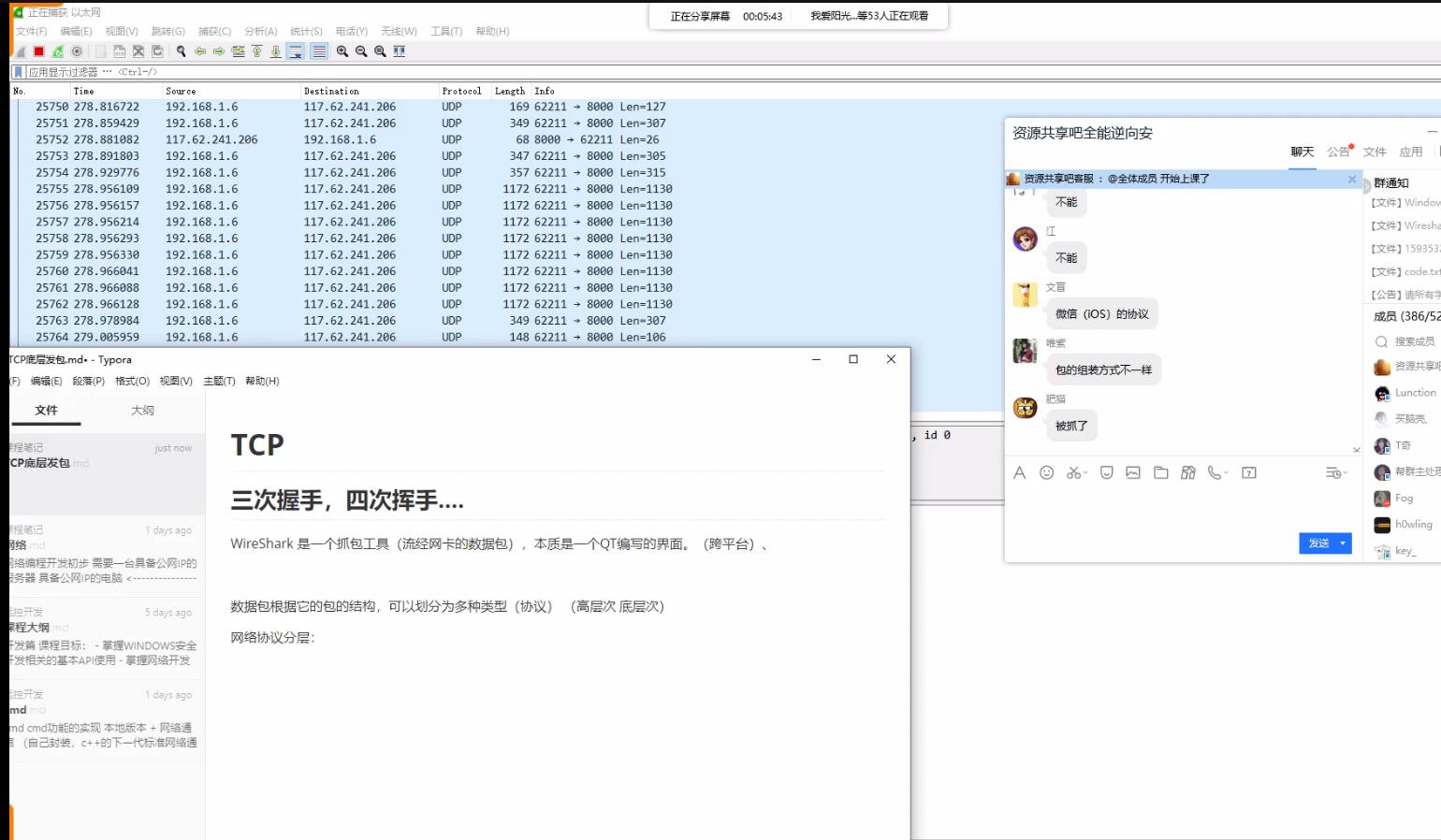The width and height of the screenshot is (1441, 840).
Task: Stop the running Wireshark capture (red square)
Action: click(39, 51)
